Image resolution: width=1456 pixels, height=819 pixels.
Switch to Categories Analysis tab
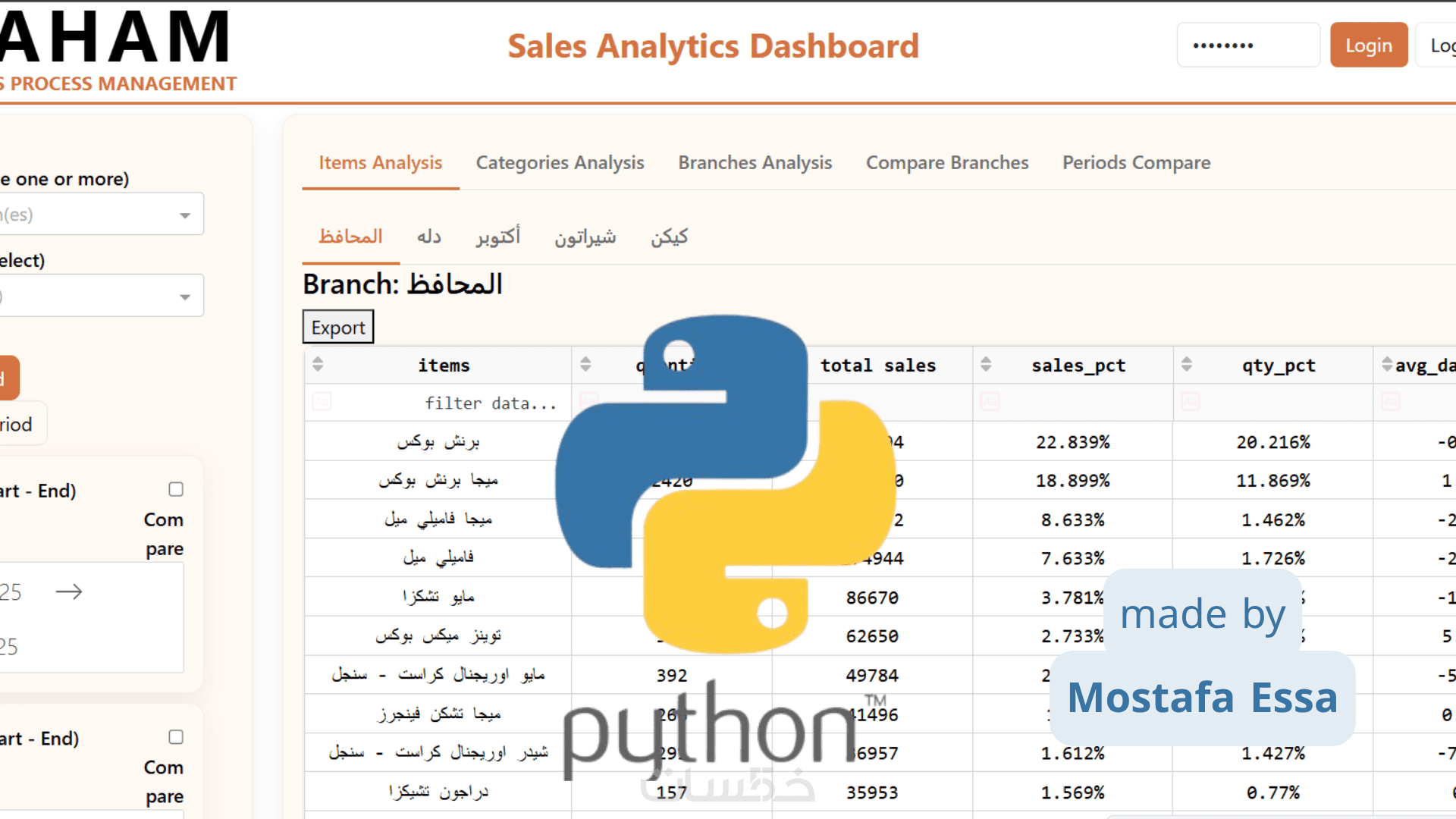(x=560, y=163)
